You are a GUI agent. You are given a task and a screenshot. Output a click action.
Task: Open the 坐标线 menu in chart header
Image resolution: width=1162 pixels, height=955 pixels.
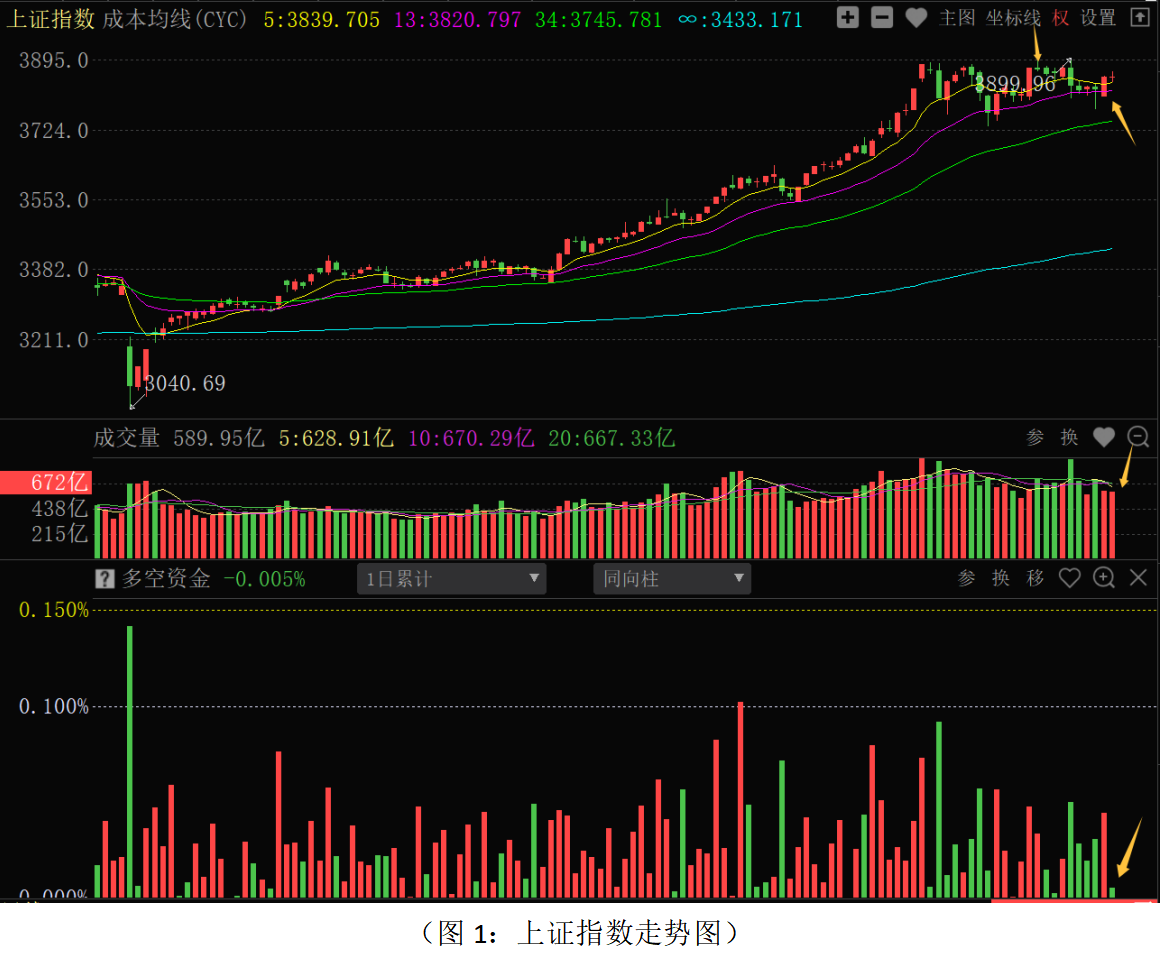point(1013,18)
